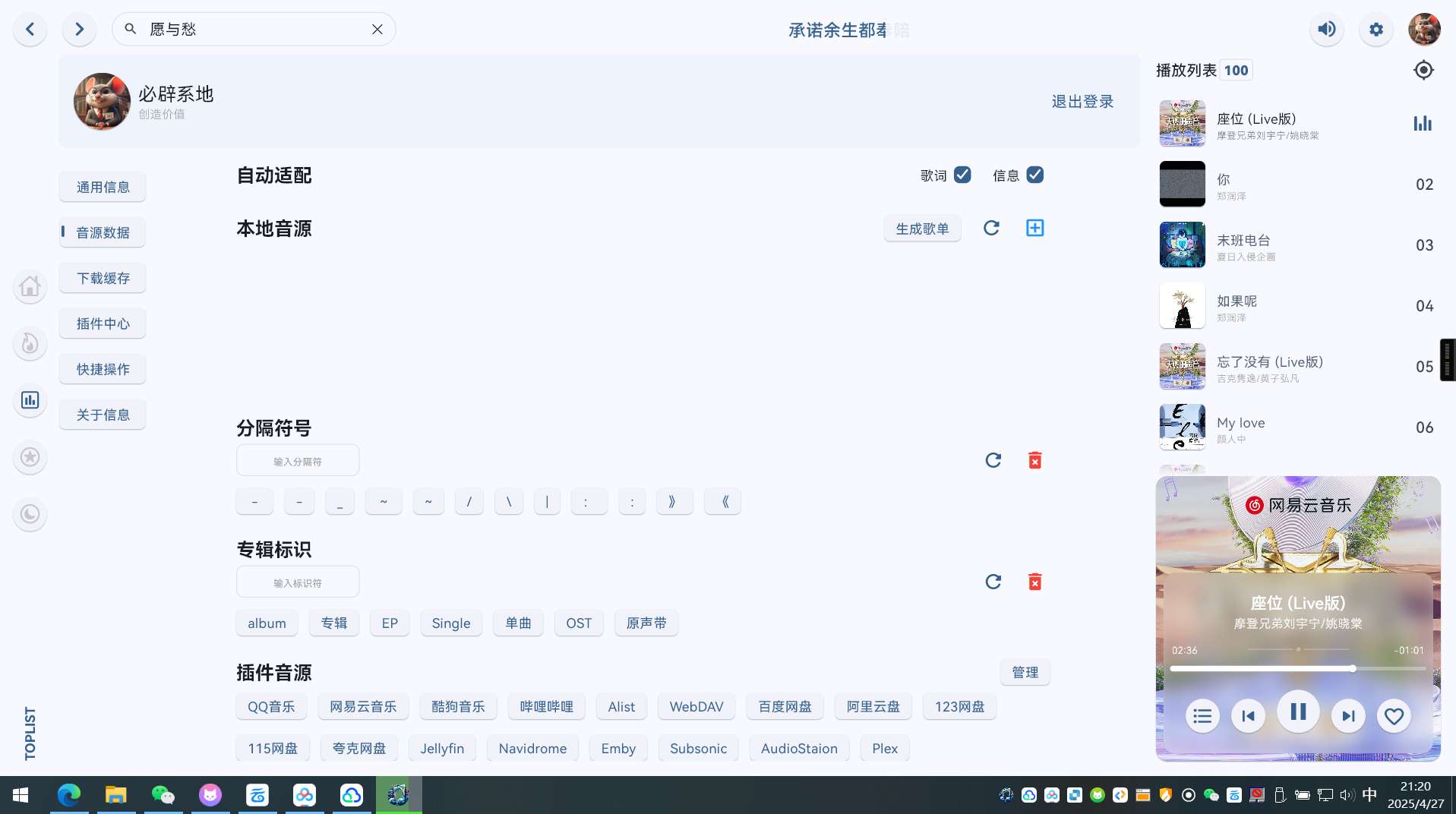Skip to the next track

pos(1348,715)
